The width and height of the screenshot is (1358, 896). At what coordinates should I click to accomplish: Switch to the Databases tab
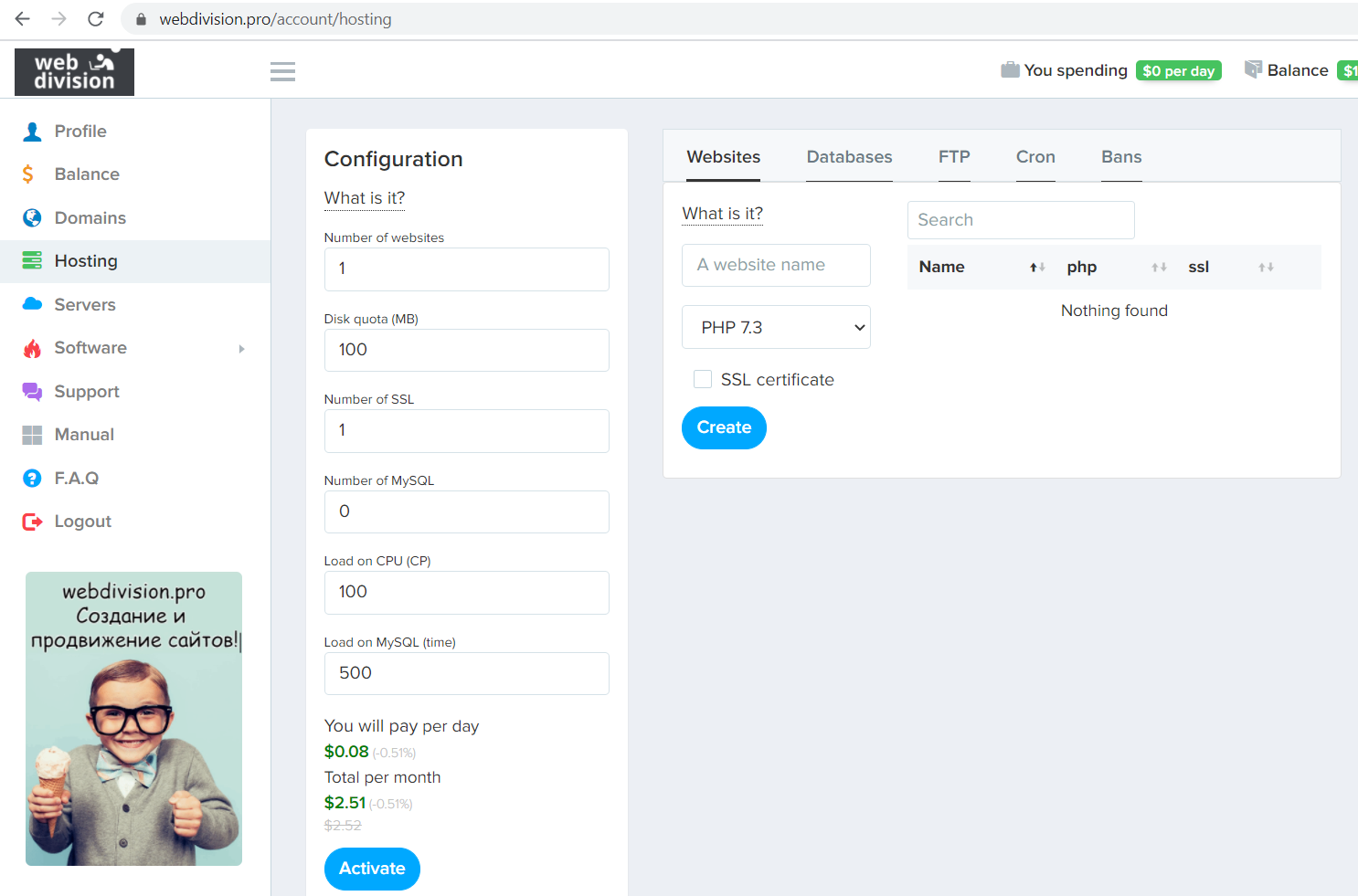[x=849, y=157]
